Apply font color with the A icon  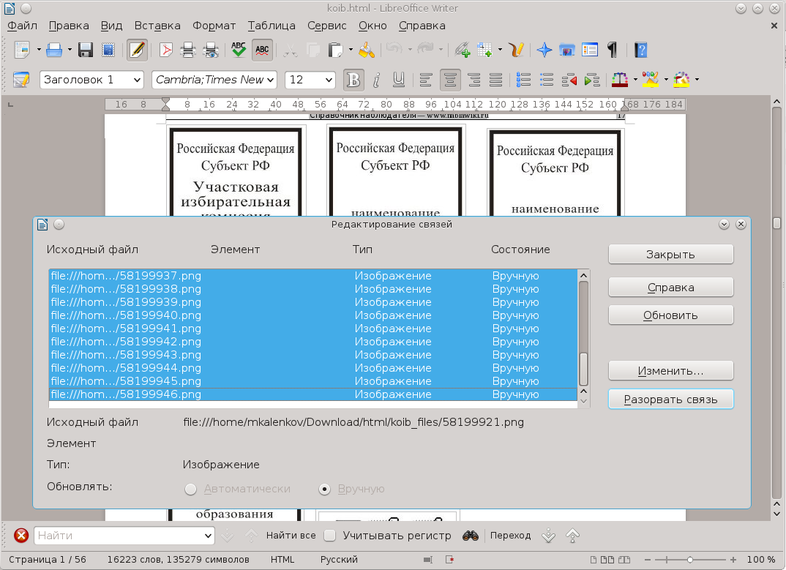point(620,79)
